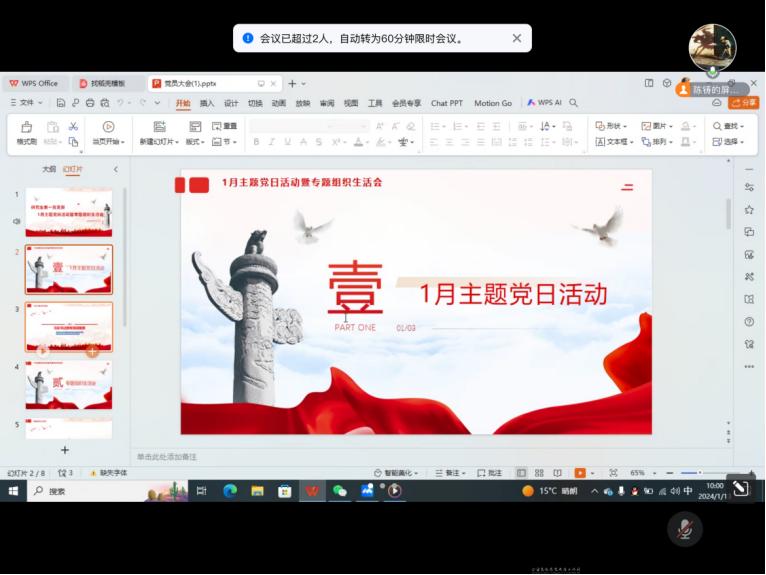Click the Cut scissors icon in ribbon
Screen dimensions: 766x575
pos(73,126)
